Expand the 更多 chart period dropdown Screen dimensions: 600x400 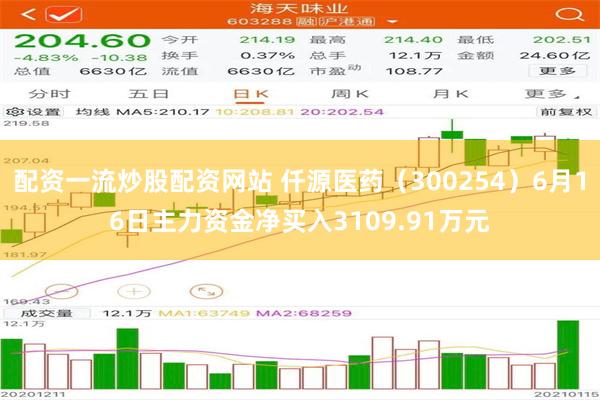point(552,94)
